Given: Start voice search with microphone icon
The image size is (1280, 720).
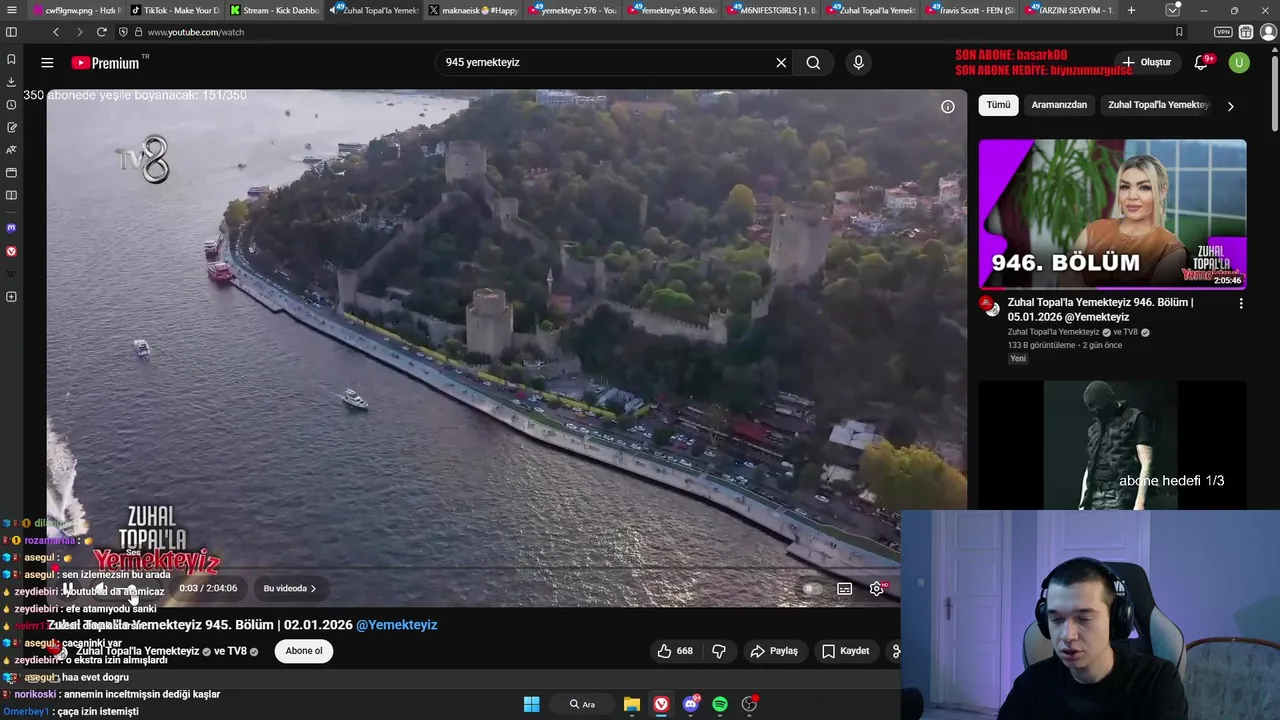Looking at the screenshot, I should click(x=858, y=63).
